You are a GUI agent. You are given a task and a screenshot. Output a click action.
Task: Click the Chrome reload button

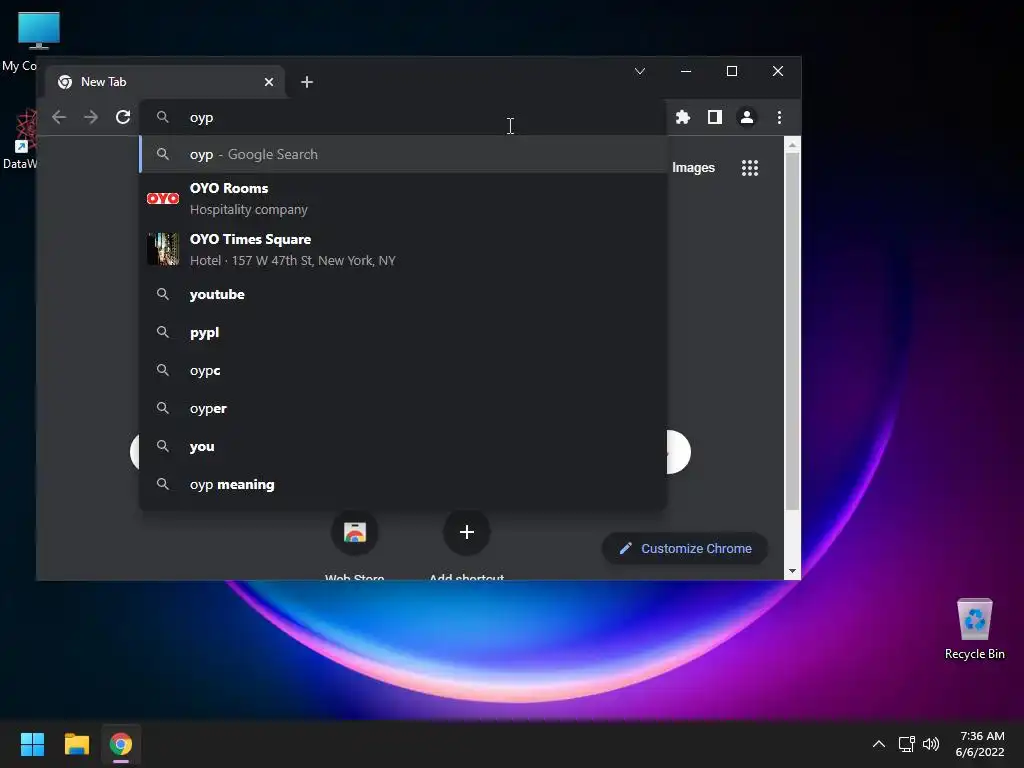point(123,117)
